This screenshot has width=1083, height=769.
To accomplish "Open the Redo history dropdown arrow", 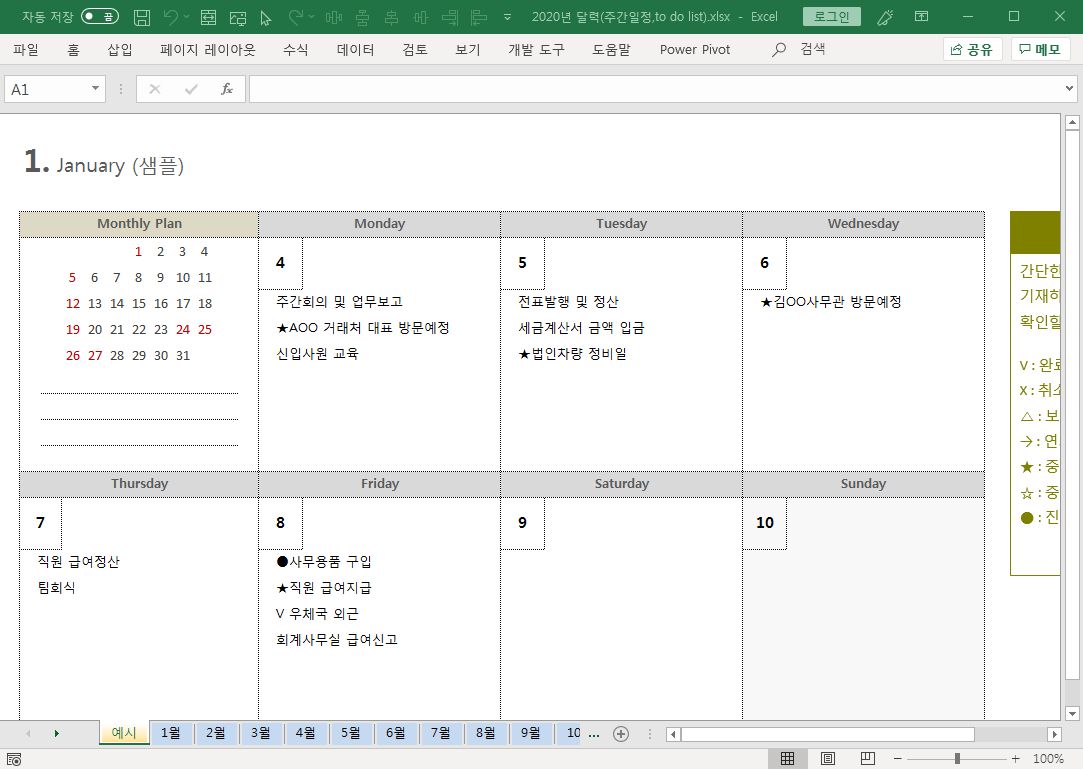I will tap(312, 17).
